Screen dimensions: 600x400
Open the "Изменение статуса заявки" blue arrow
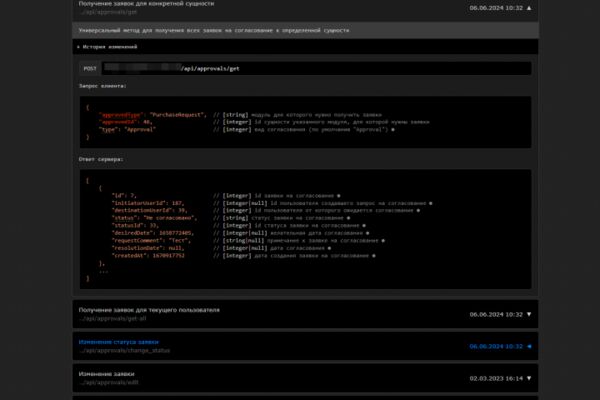point(529,346)
